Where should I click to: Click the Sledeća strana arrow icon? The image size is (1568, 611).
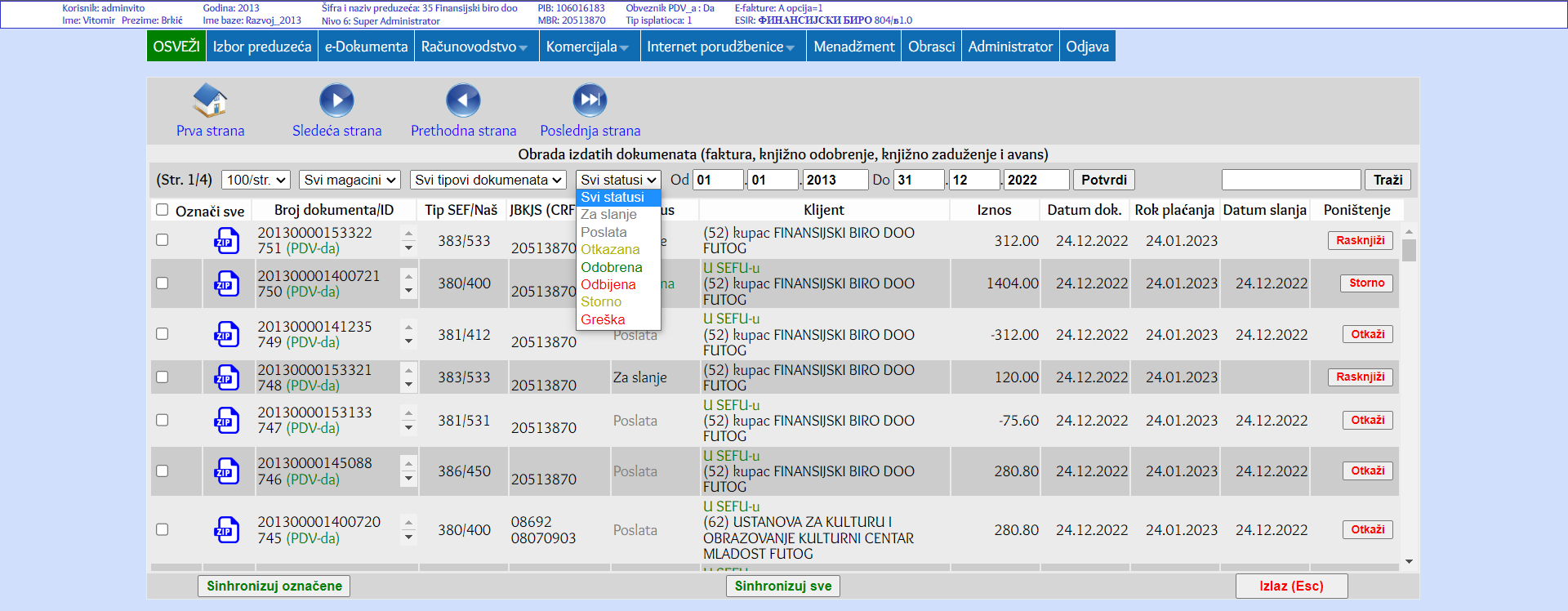tap(336, 100)
